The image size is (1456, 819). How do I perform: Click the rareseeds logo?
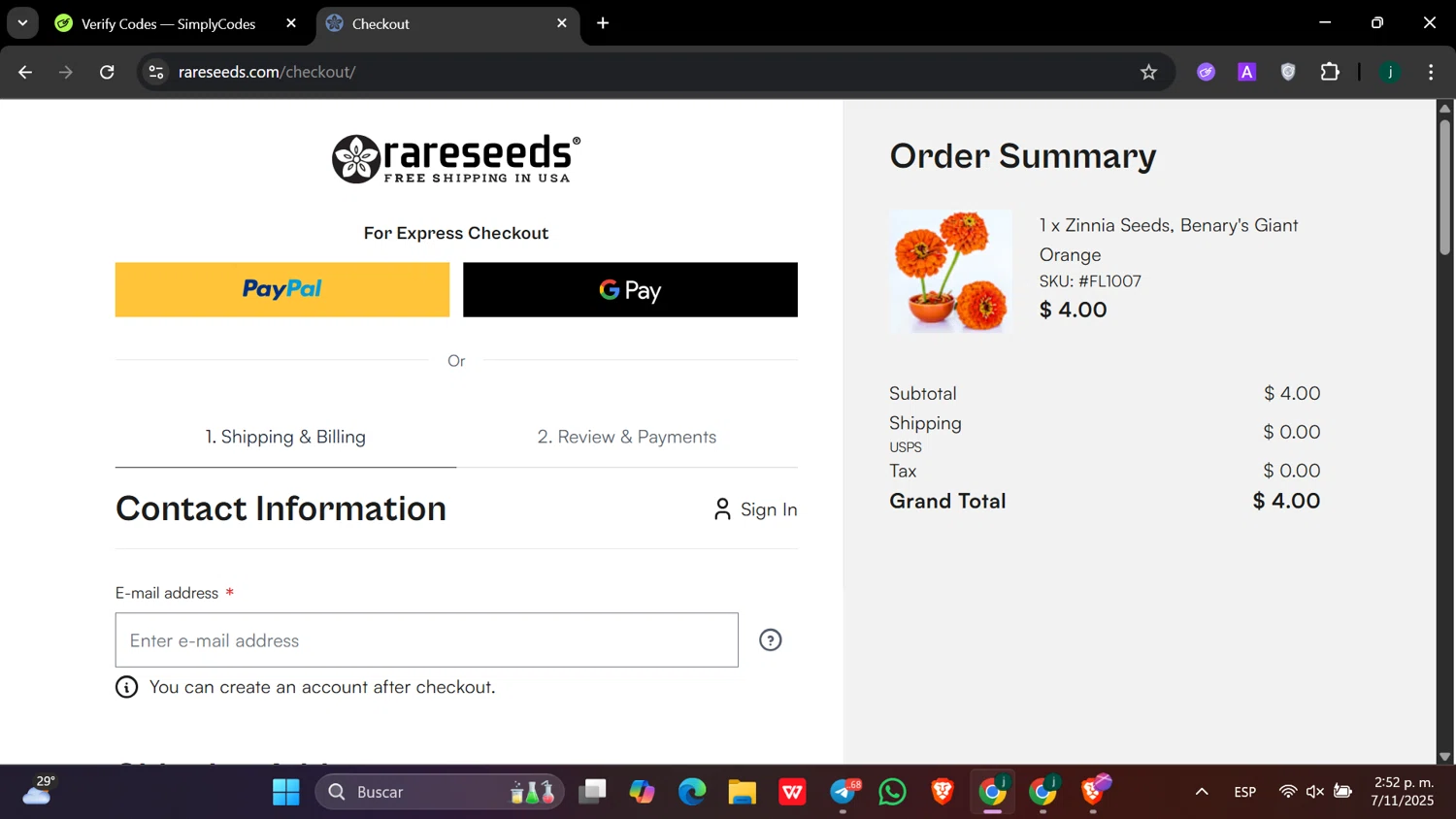point(456,158)
